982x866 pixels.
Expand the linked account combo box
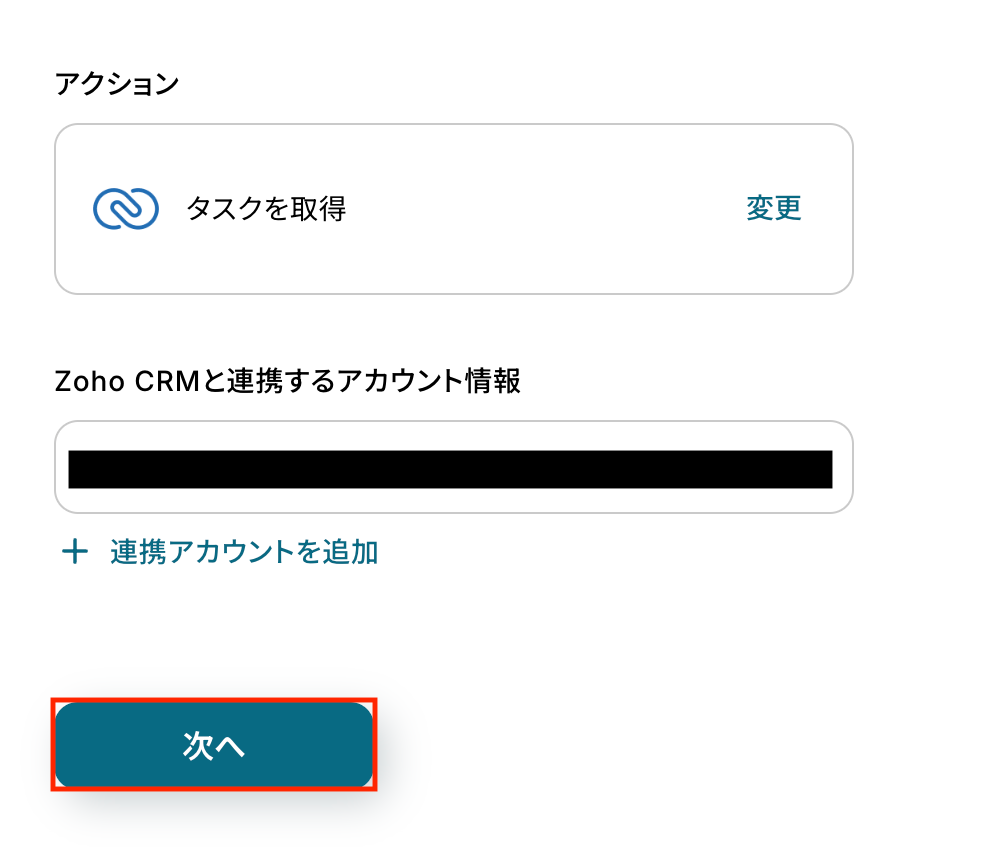point(454,467)
